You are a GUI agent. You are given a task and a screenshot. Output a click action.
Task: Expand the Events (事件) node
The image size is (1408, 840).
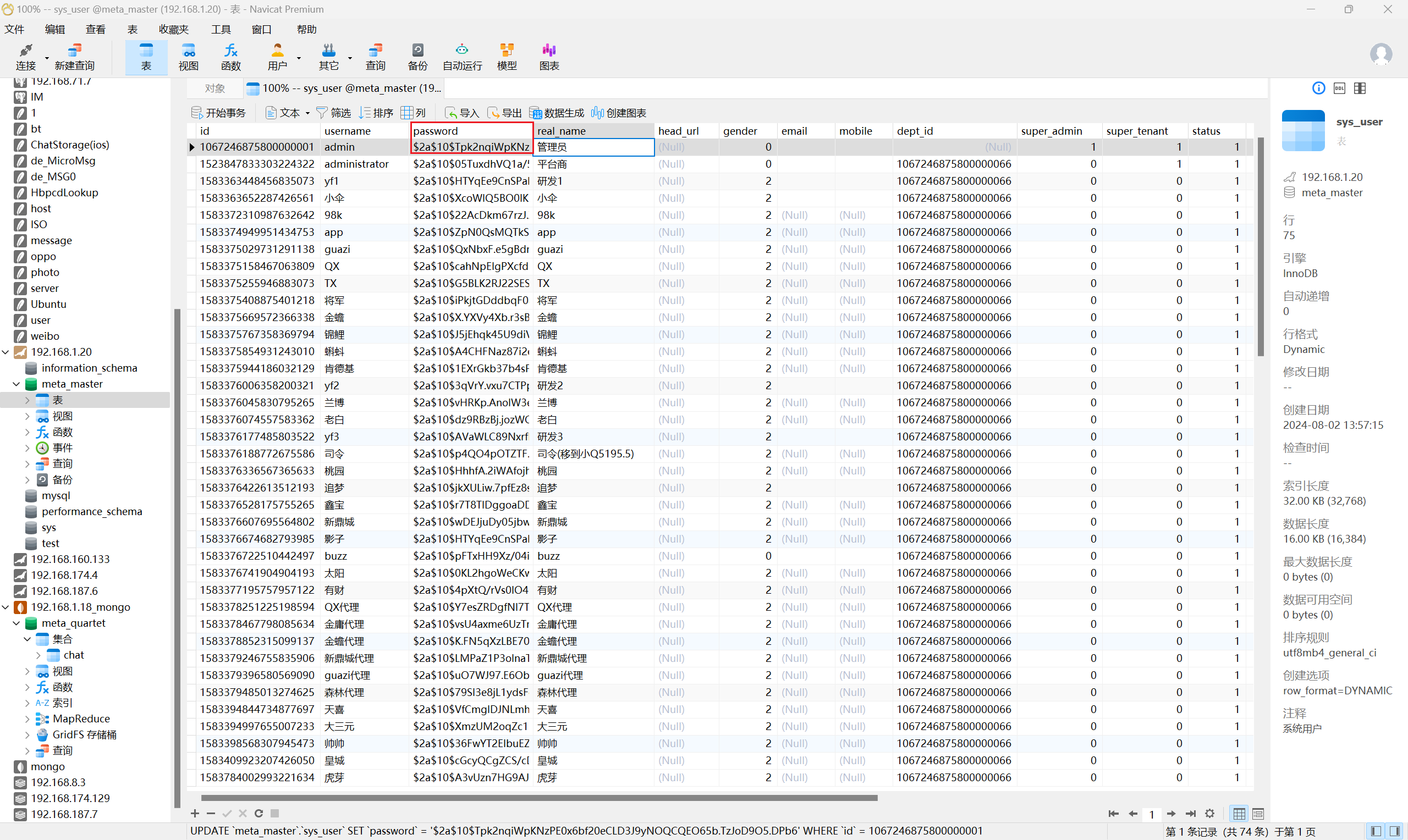pyautogui.click(x=27, y=447)
